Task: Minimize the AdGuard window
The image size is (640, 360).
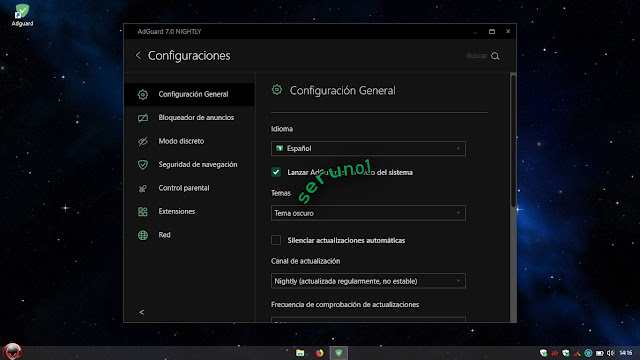Action: [x=476, y=32]
